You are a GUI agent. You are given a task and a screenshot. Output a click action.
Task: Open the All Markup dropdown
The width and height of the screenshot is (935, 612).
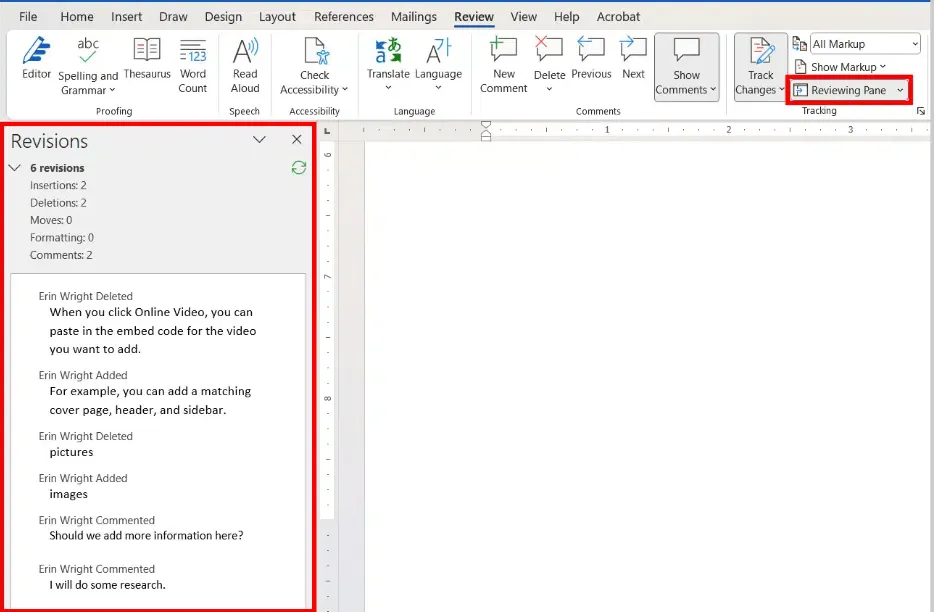coord(865,44)
